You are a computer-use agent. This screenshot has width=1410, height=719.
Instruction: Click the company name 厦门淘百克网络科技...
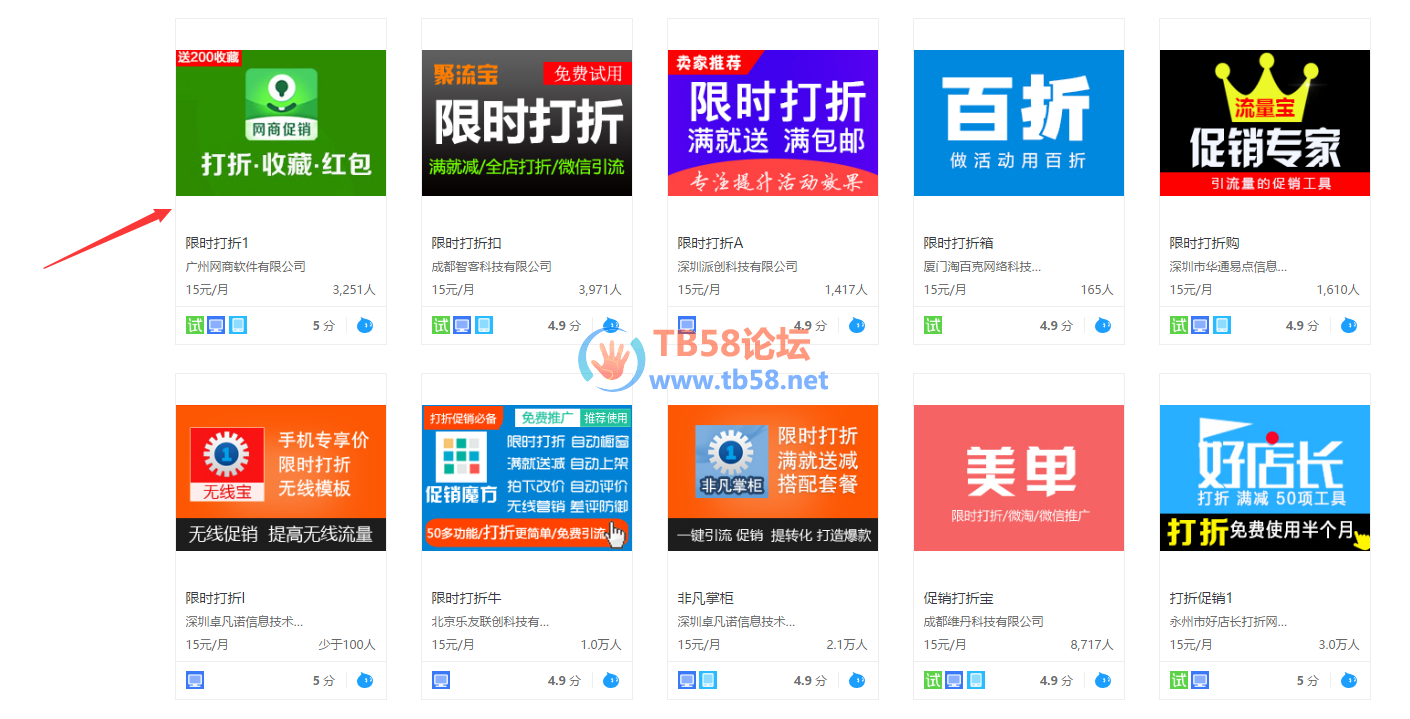point(983,267)
